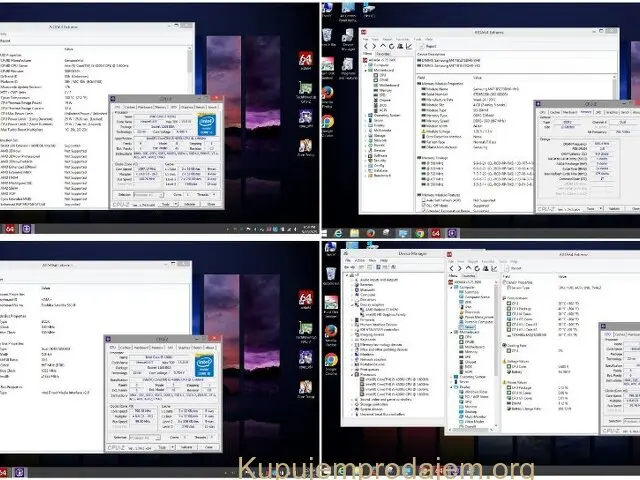Click Back arrow in AIDA64 toolbar above SPD tree

pos(367,46)
